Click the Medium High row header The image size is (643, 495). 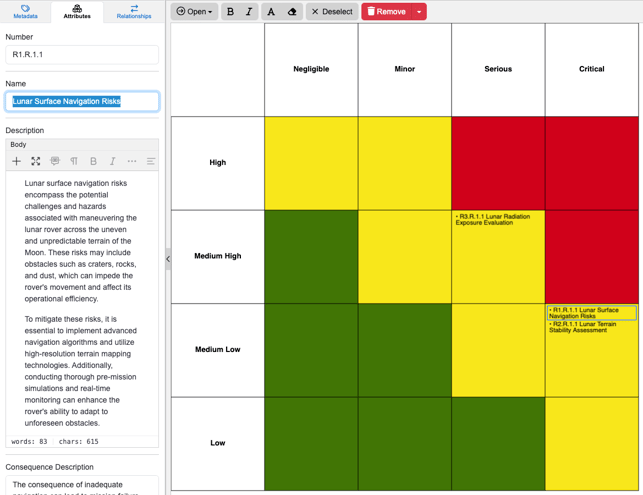(218, 257)
